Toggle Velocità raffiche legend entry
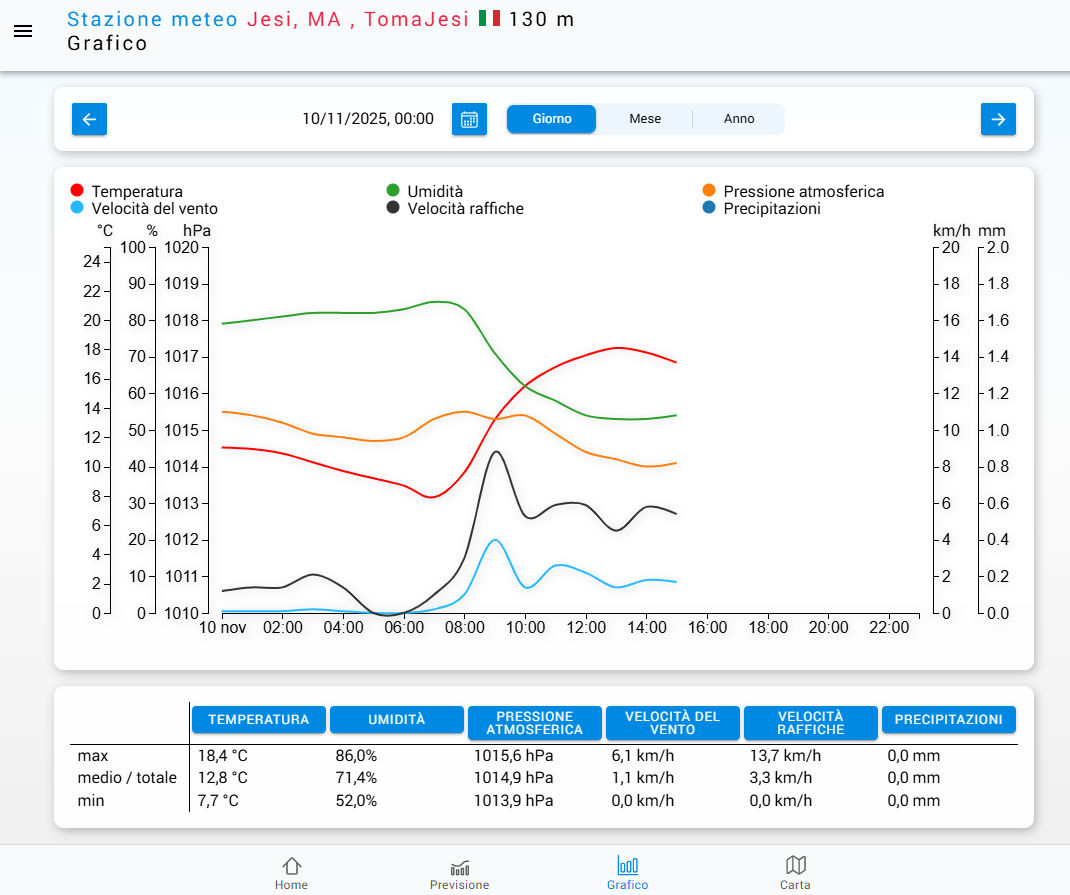The height and width of the screenshot is (895, 1070). point(465,208)
